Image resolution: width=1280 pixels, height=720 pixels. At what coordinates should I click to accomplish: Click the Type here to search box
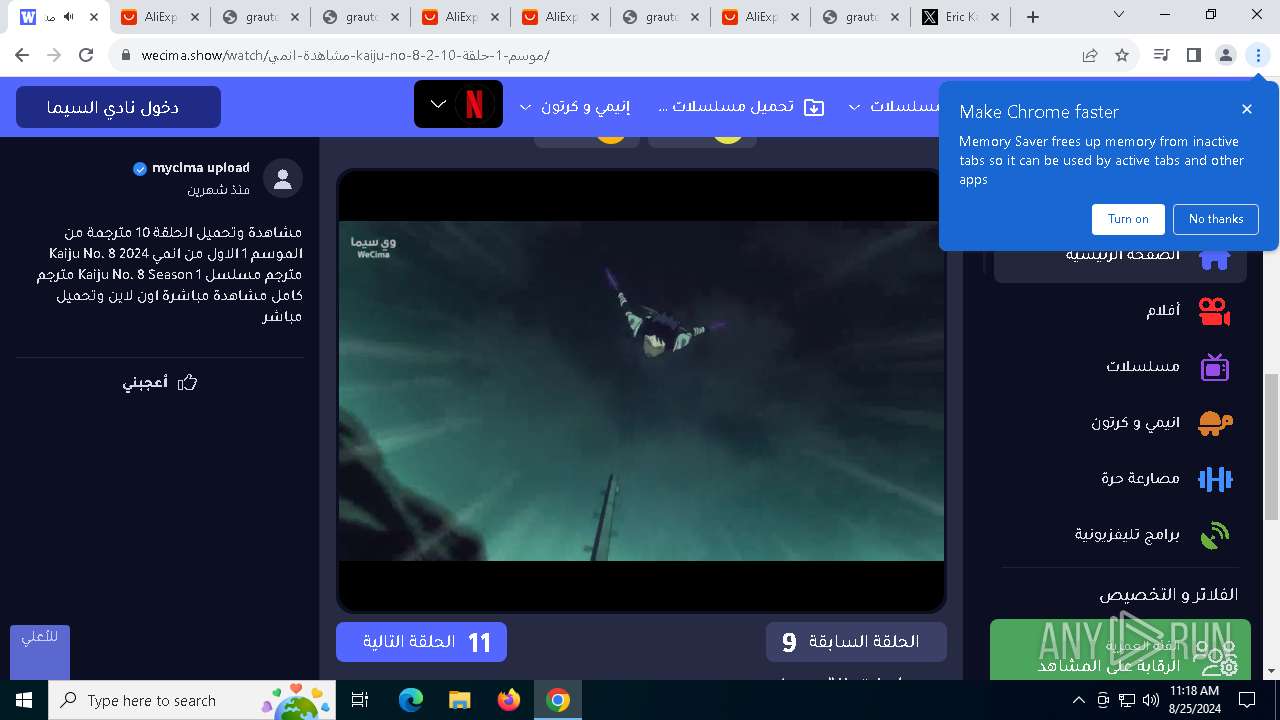[x=192, y=700]
